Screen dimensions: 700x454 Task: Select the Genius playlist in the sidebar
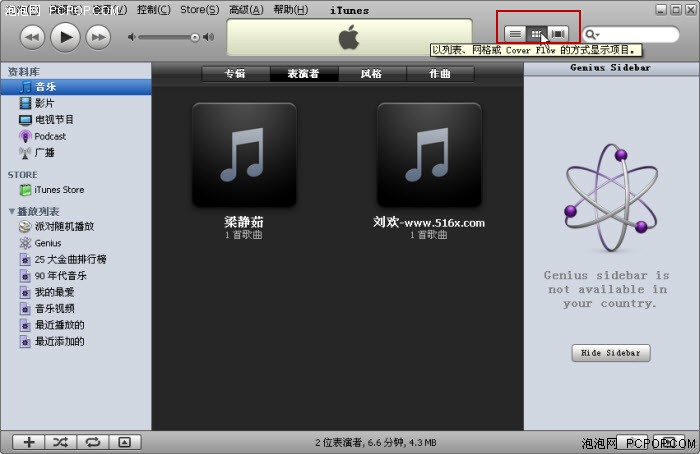click(76, 243)
